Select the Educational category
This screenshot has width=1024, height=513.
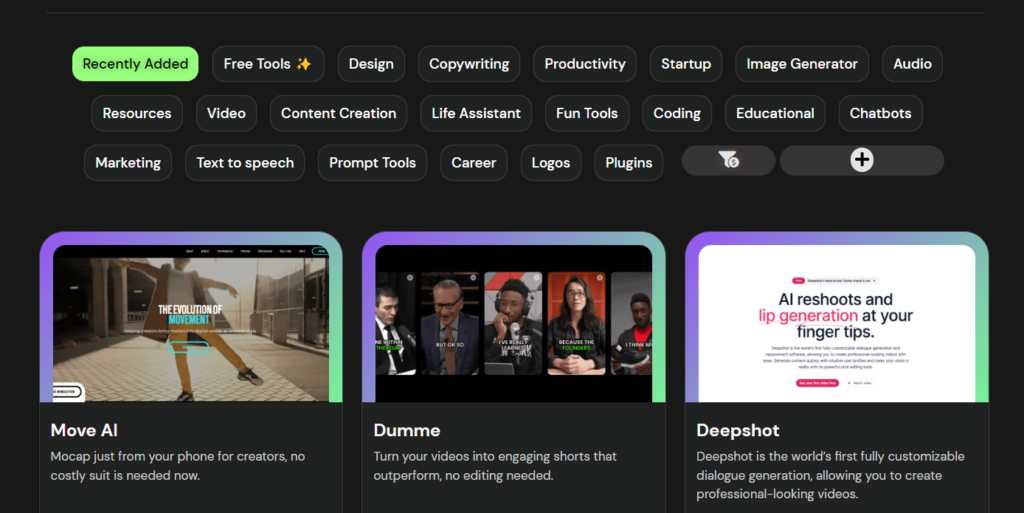[x=775, y=114]
